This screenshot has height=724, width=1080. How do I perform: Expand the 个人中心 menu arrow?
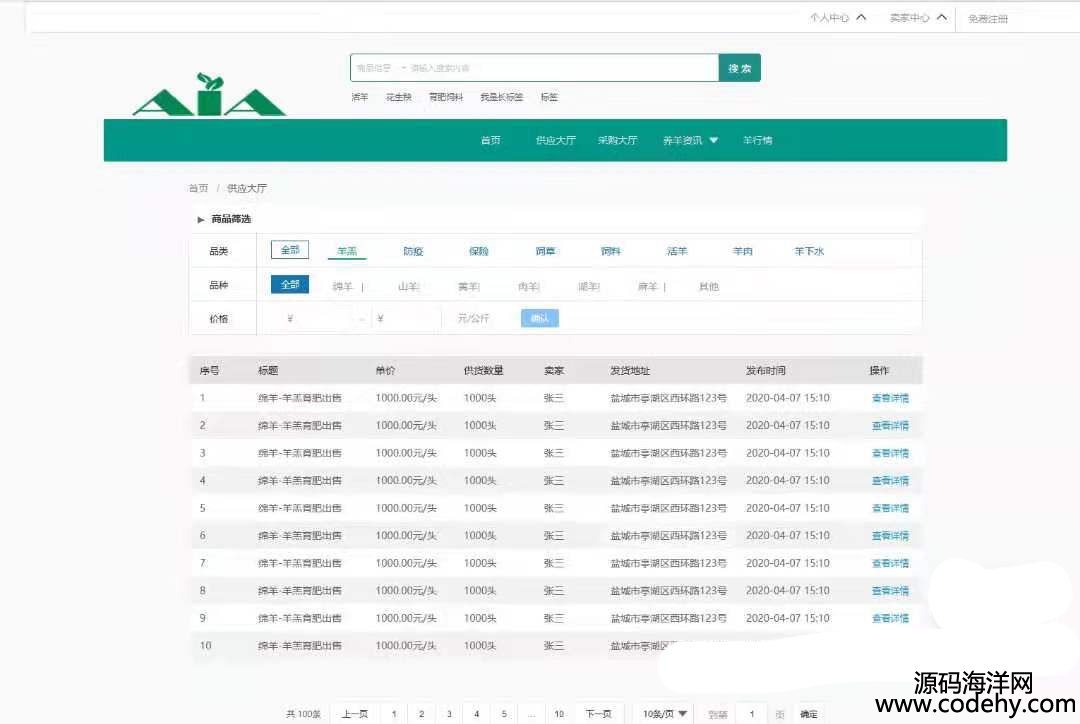(x=861, y=18)
